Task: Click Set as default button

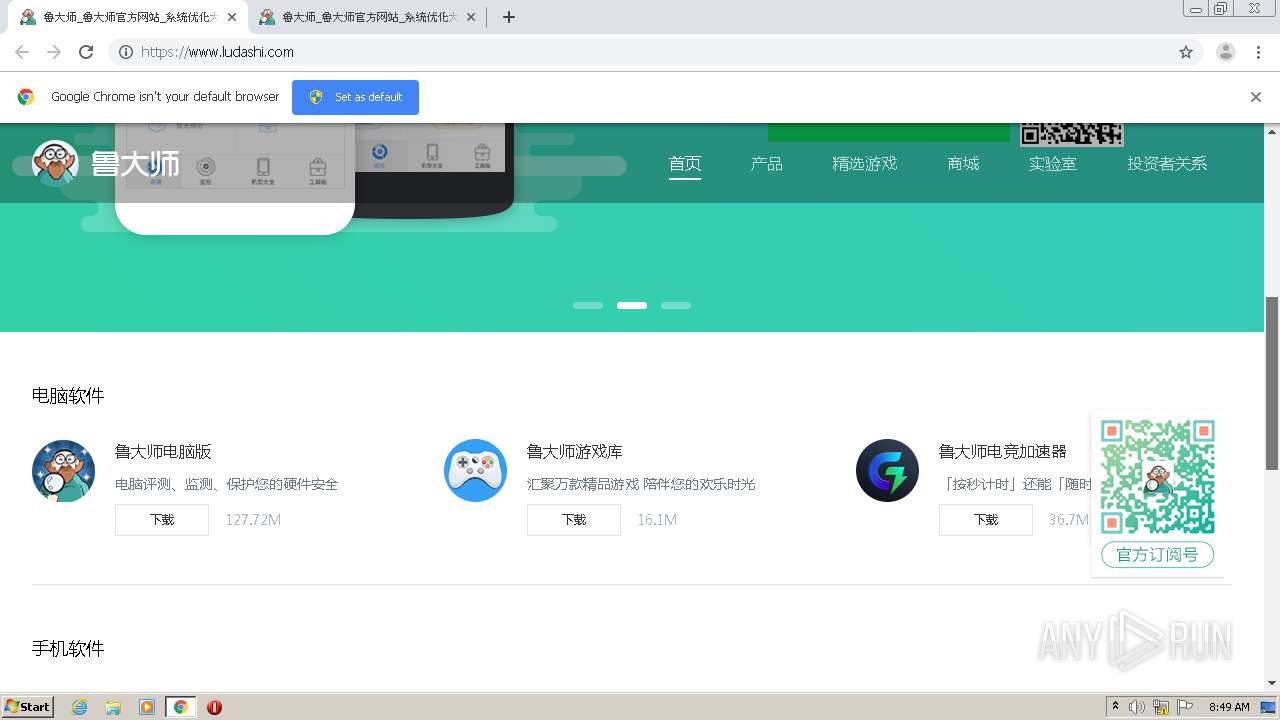Action: click(355, 97)
